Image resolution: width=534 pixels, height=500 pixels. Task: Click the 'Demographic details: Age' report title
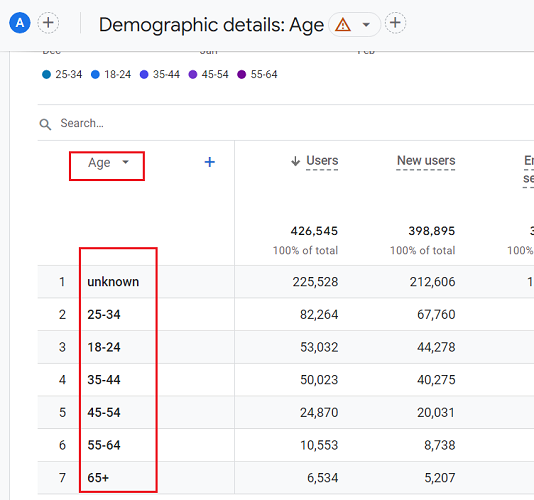[211, 25]
